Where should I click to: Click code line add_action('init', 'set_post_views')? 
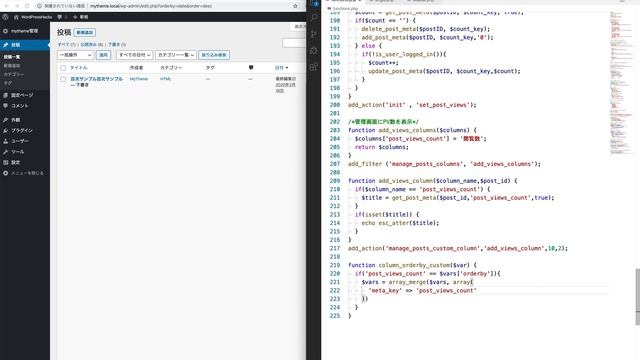[x=412, y=105]
